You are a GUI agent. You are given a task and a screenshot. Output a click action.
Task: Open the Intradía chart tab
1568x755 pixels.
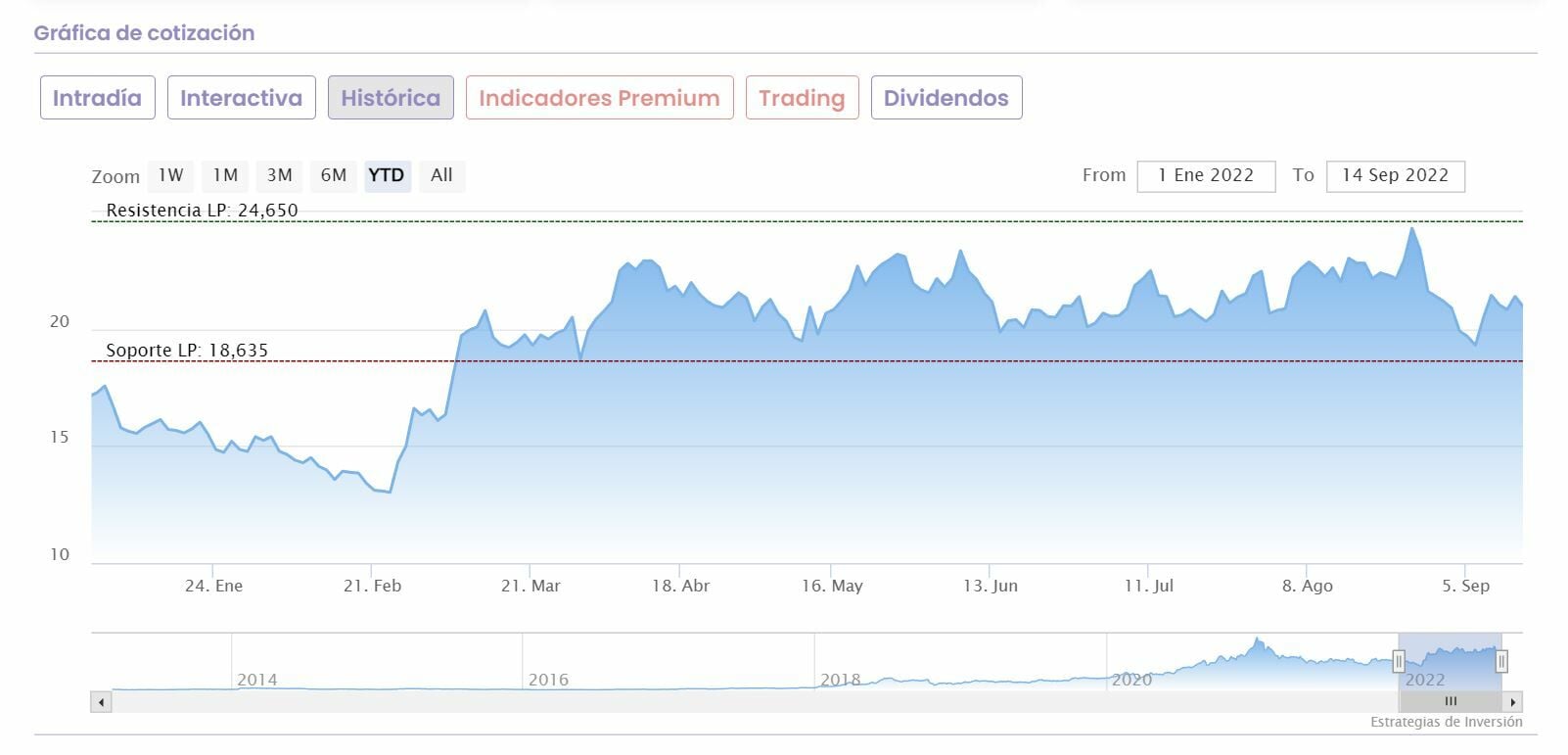[x=97, y=98]
